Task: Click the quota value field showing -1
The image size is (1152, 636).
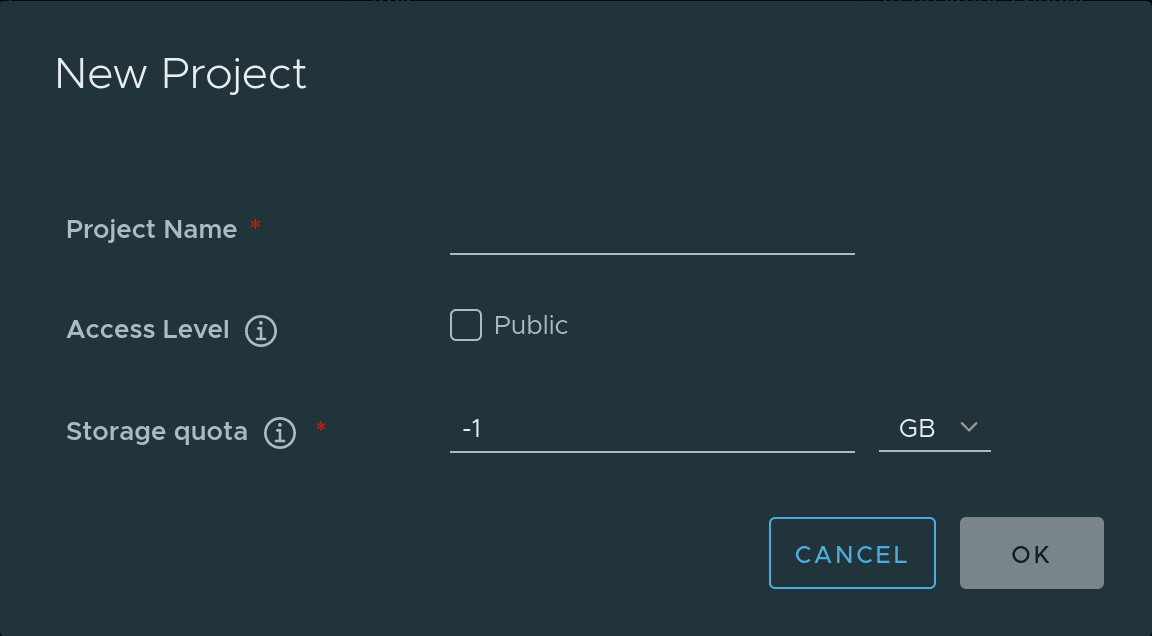Action: pos(652,429)
